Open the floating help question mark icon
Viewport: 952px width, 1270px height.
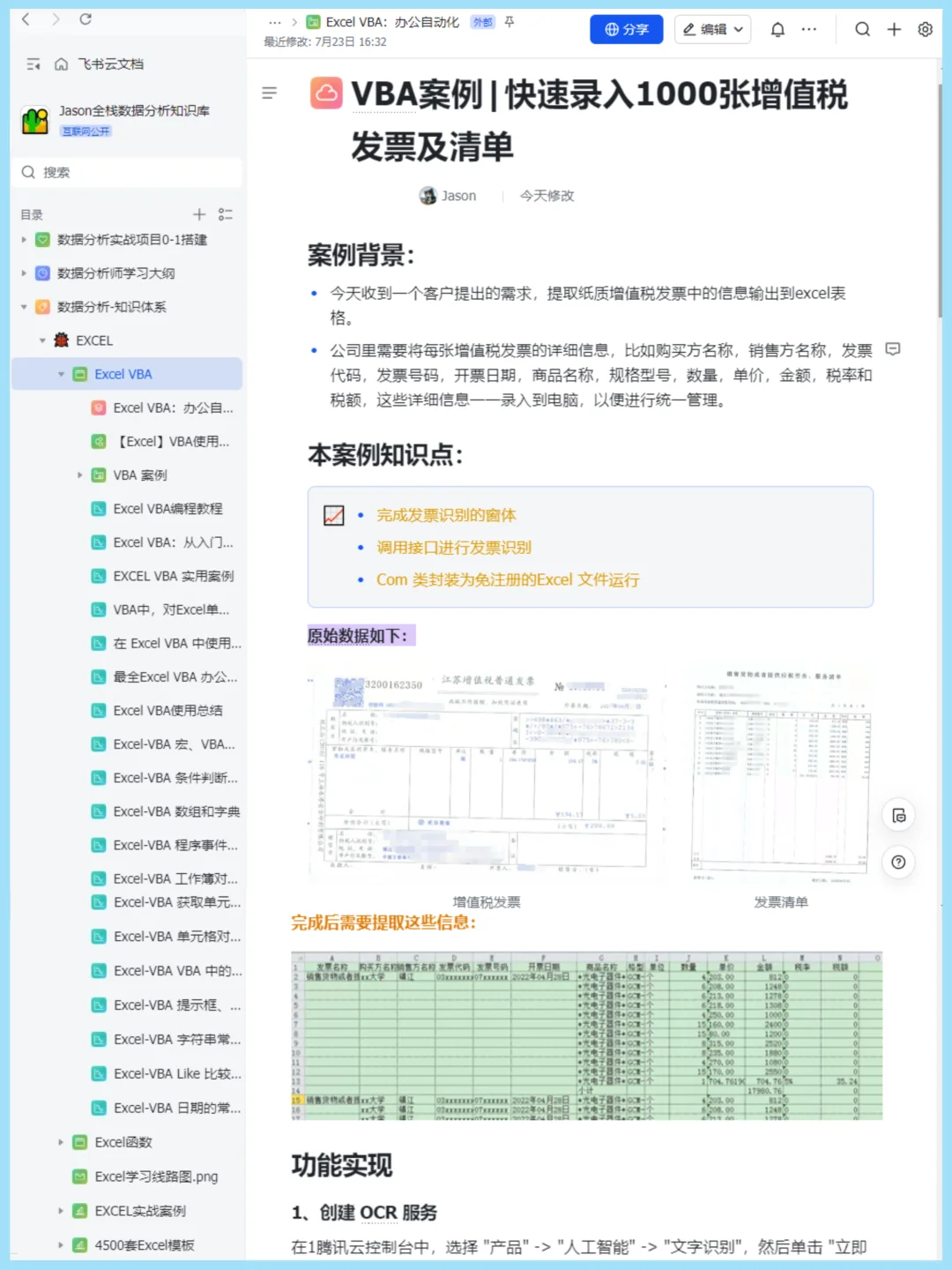[x=898, y=863]
